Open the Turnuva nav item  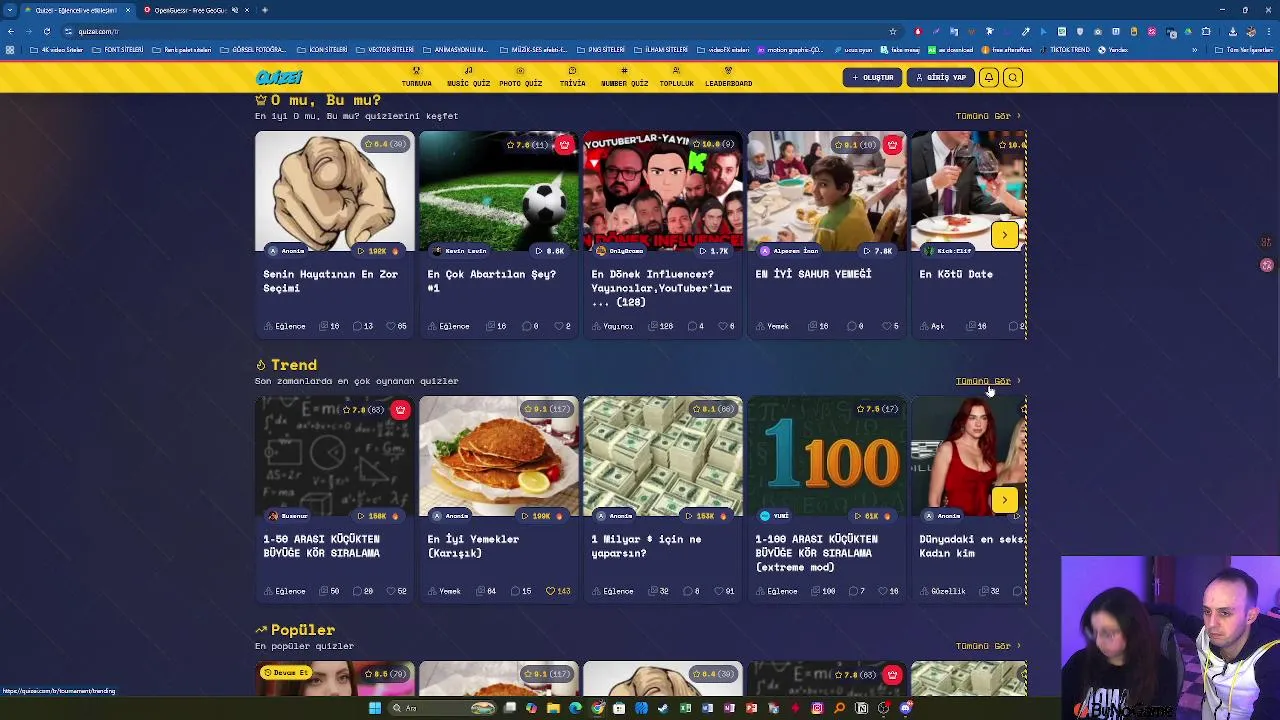tap(416, 78)
